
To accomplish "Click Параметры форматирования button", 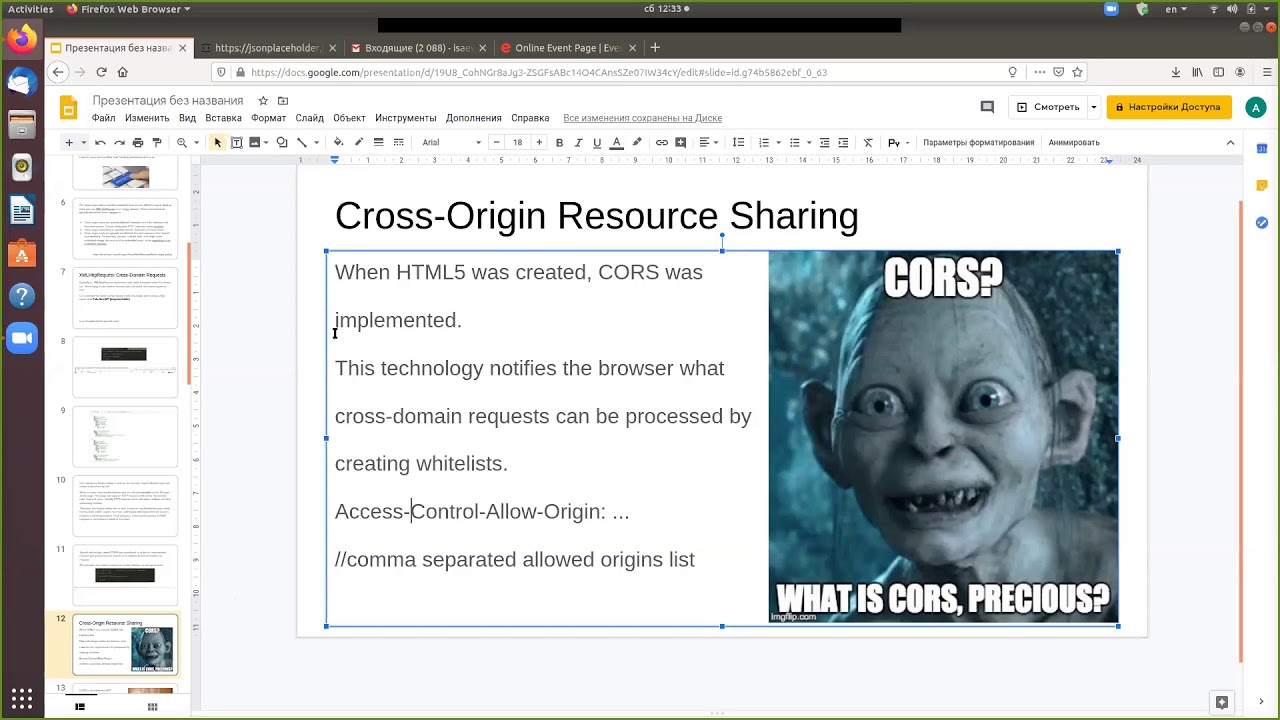I will 978,142.
